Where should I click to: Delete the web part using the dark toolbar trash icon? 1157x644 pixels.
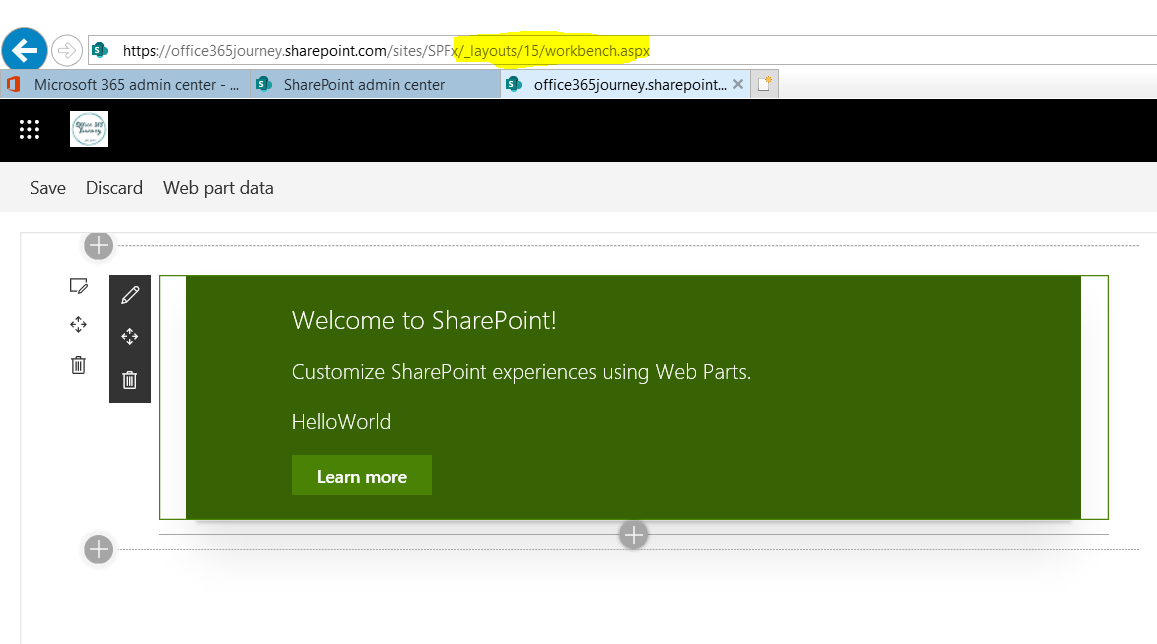coord(130,380)
